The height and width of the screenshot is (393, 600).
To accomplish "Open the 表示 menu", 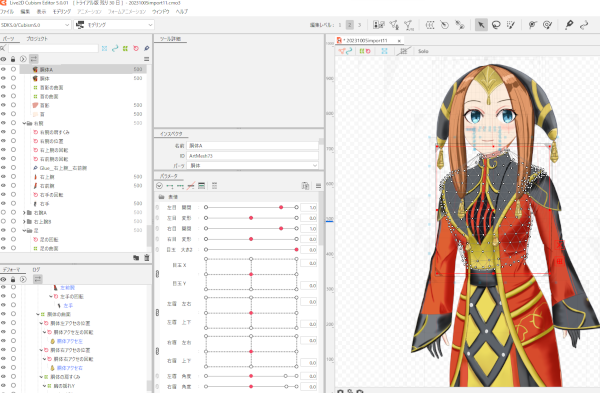I will click(x=41, y=11).
